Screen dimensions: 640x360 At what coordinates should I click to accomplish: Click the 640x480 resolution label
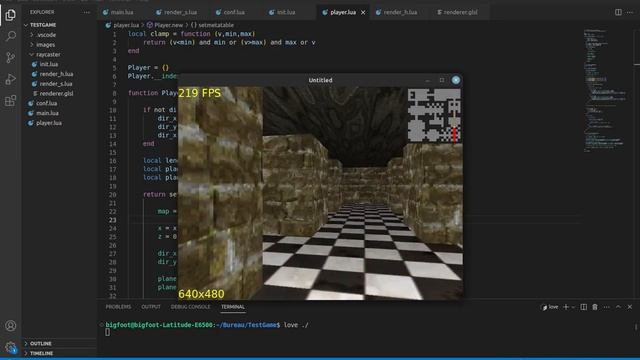pyautogui.click(x=201, y=294)
